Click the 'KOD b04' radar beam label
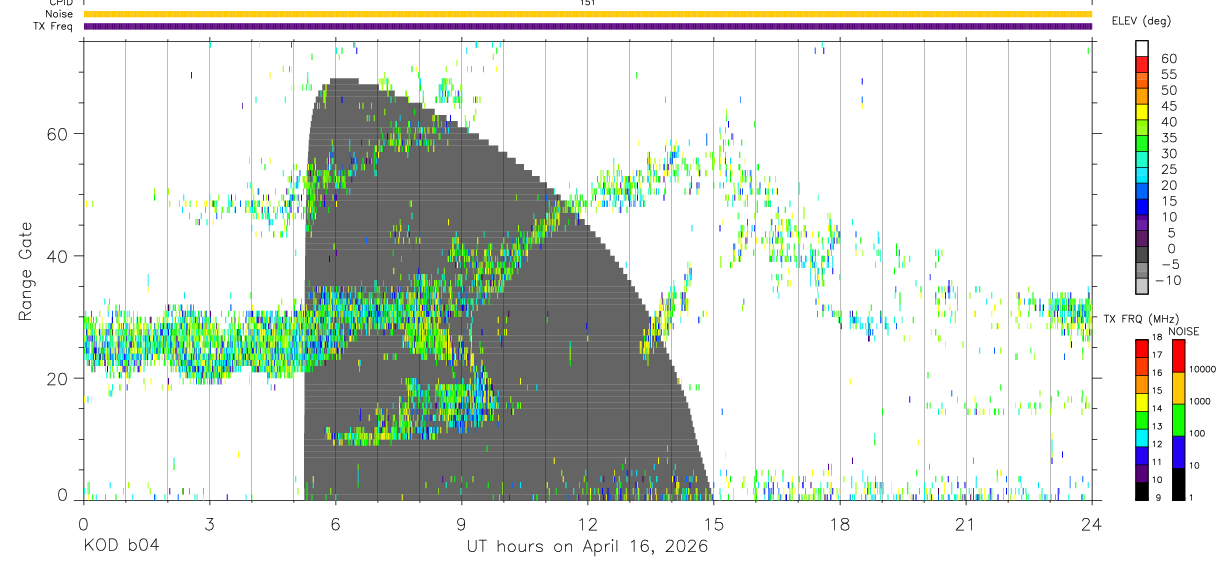 click(x=120, y=547)
